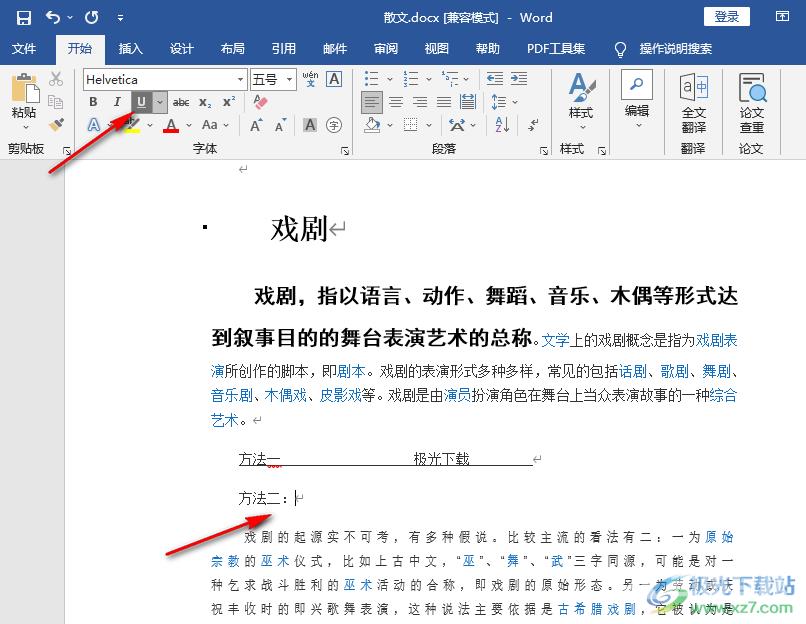
Task: Apply yellow text highlight color
Action: point(132,124)
